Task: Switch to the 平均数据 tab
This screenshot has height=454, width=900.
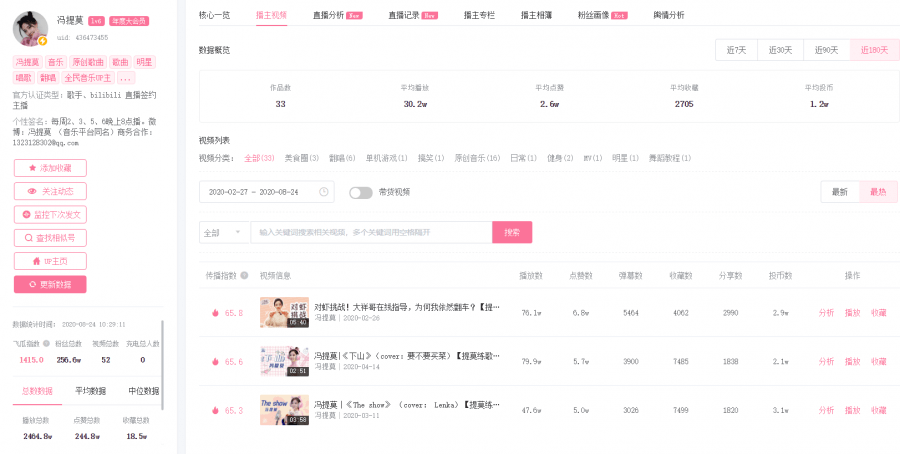Action: [90, 391]
